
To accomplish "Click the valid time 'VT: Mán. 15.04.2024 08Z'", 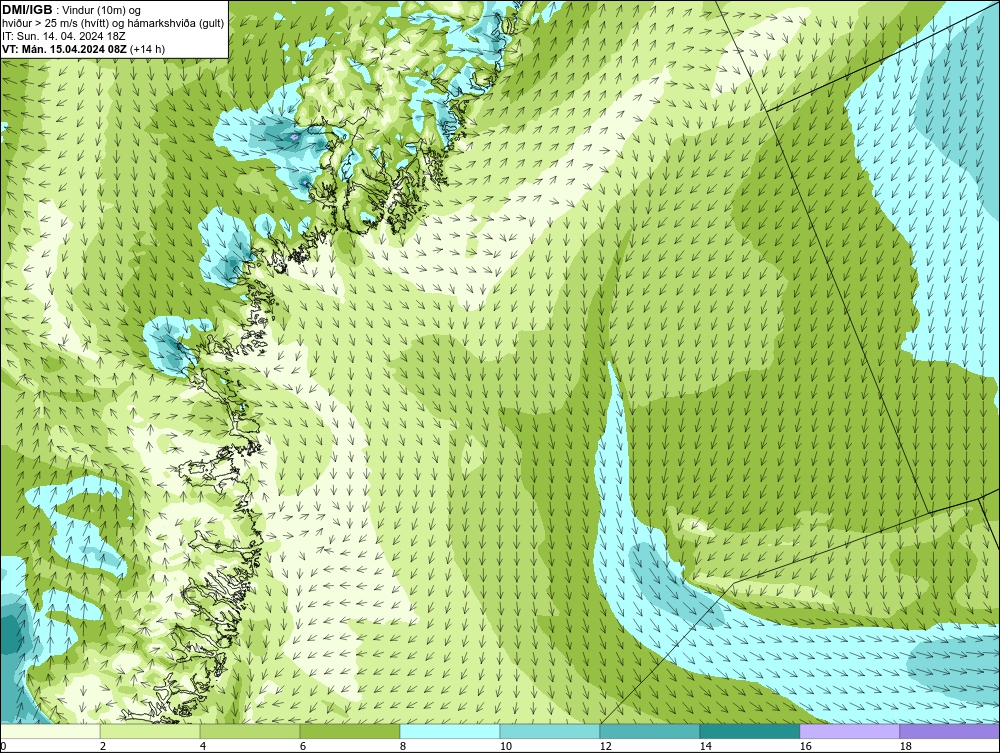I will pyautogui.click(x=64, y=49).
